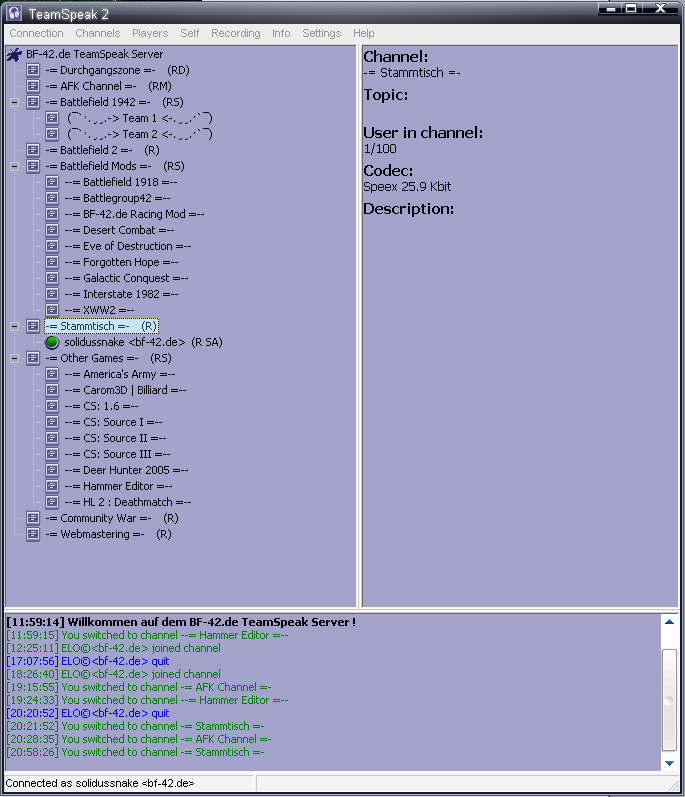Screen dimensions: 685x797
Task: Open the Recording menu
Action: 236,33
